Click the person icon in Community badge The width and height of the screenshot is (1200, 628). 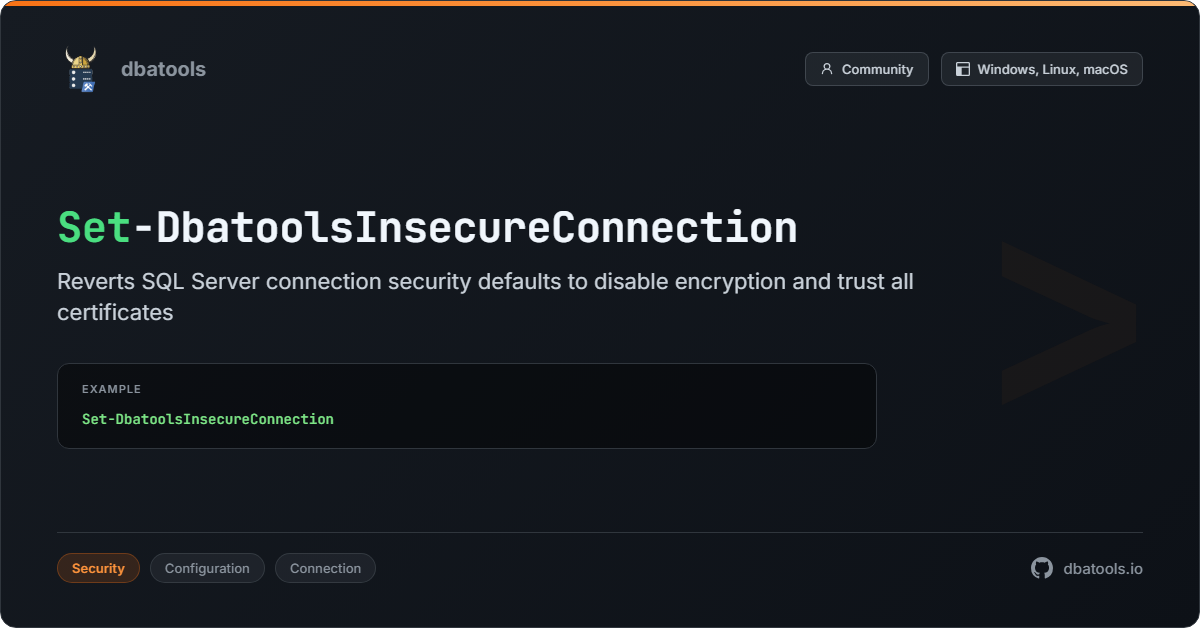[827, 69]
